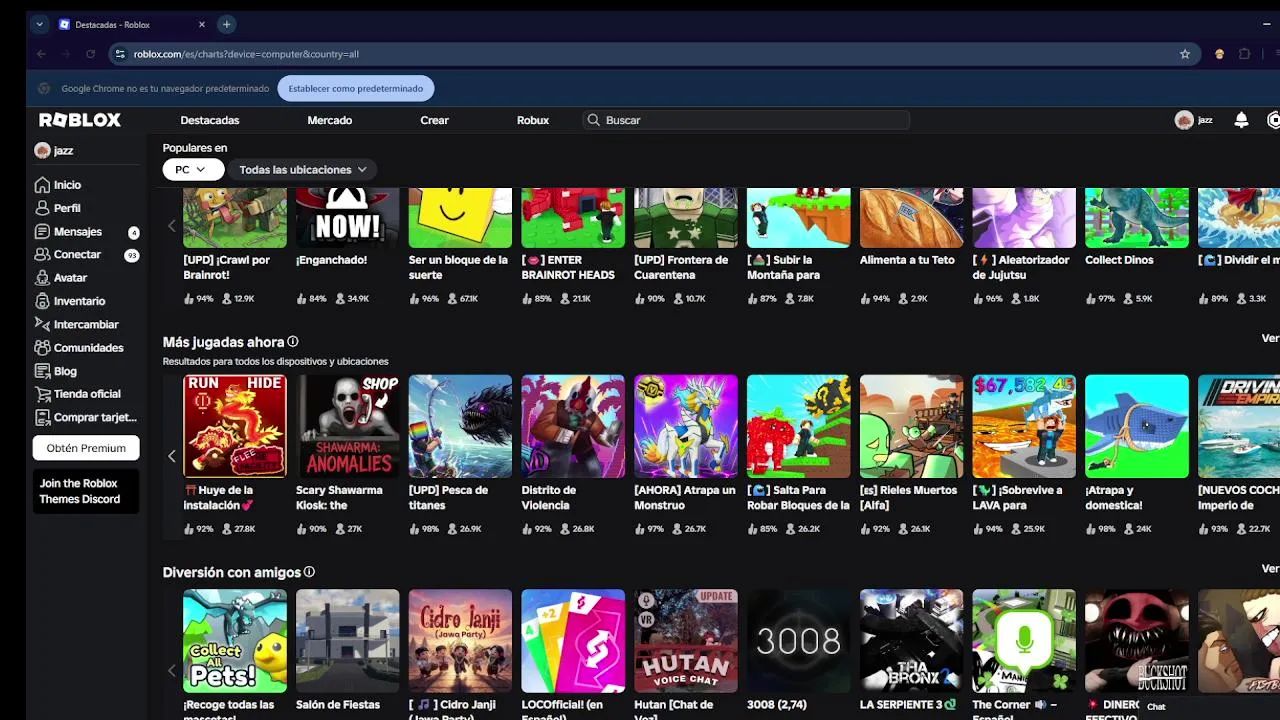Viewport: 1280px width, 720px height.
Task: Click the jazz avatar in top bar
Action: 1184,120
